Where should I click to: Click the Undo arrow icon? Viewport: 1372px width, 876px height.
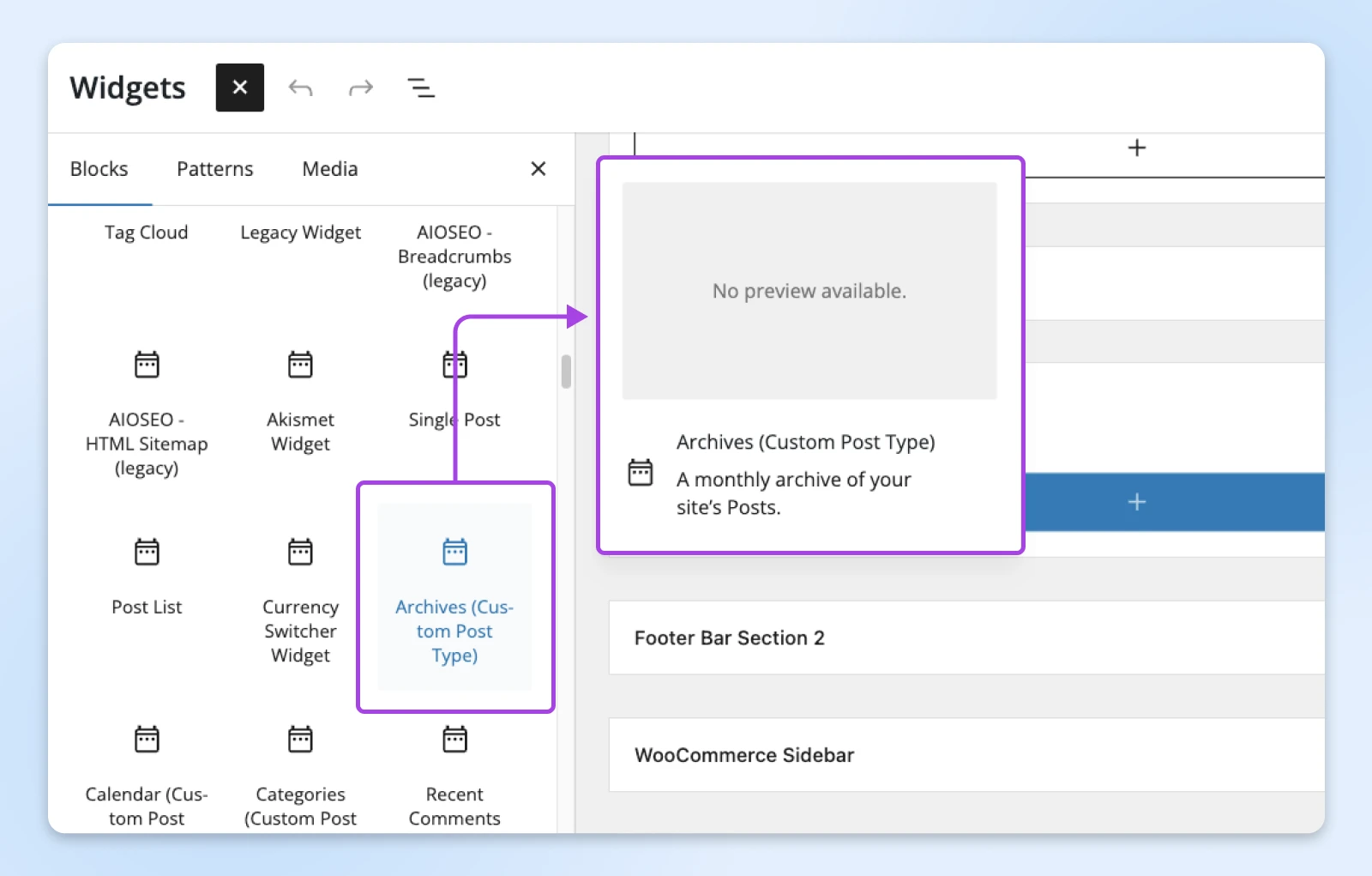300,88
